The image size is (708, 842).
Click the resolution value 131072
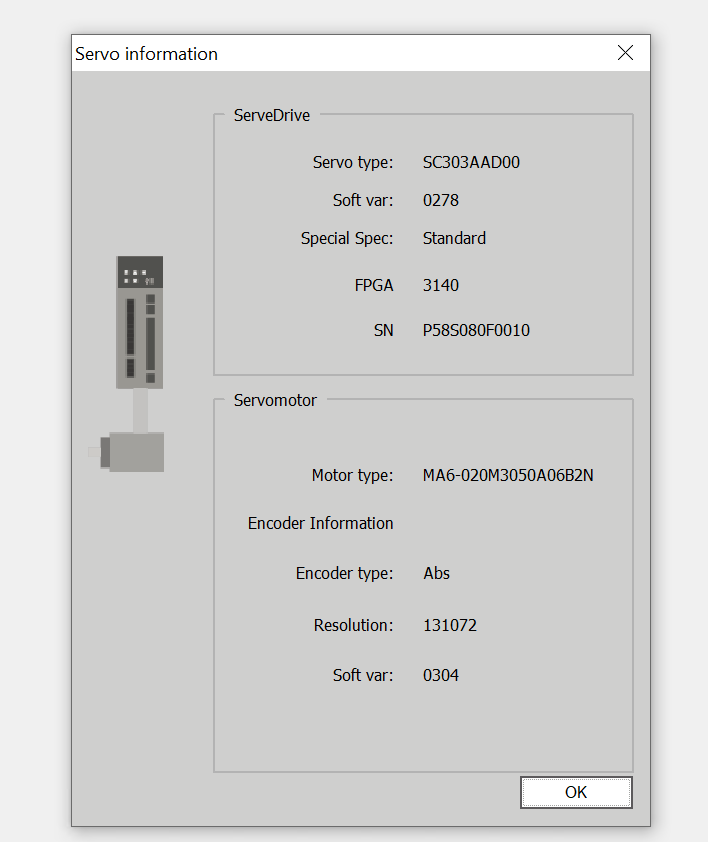pyautogui.click(x=450, y=625)
